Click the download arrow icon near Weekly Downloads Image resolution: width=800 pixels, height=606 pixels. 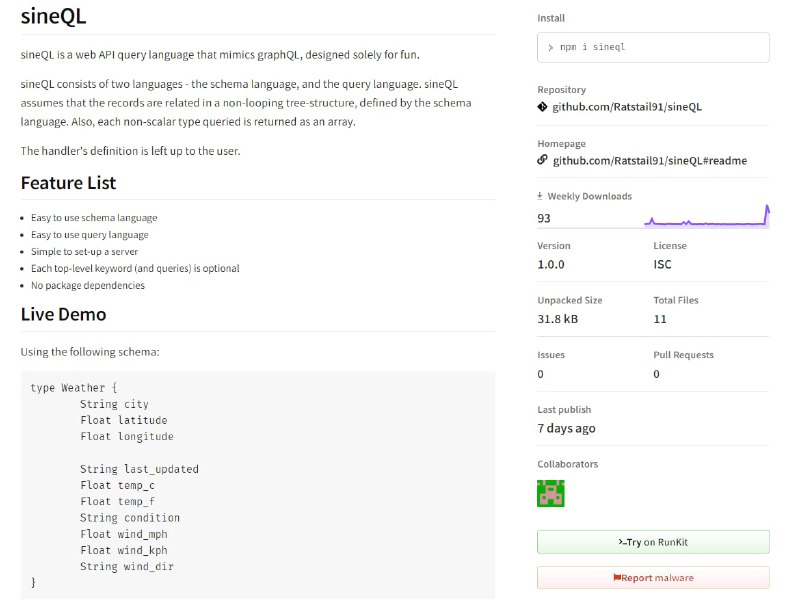tap(542, 196)
